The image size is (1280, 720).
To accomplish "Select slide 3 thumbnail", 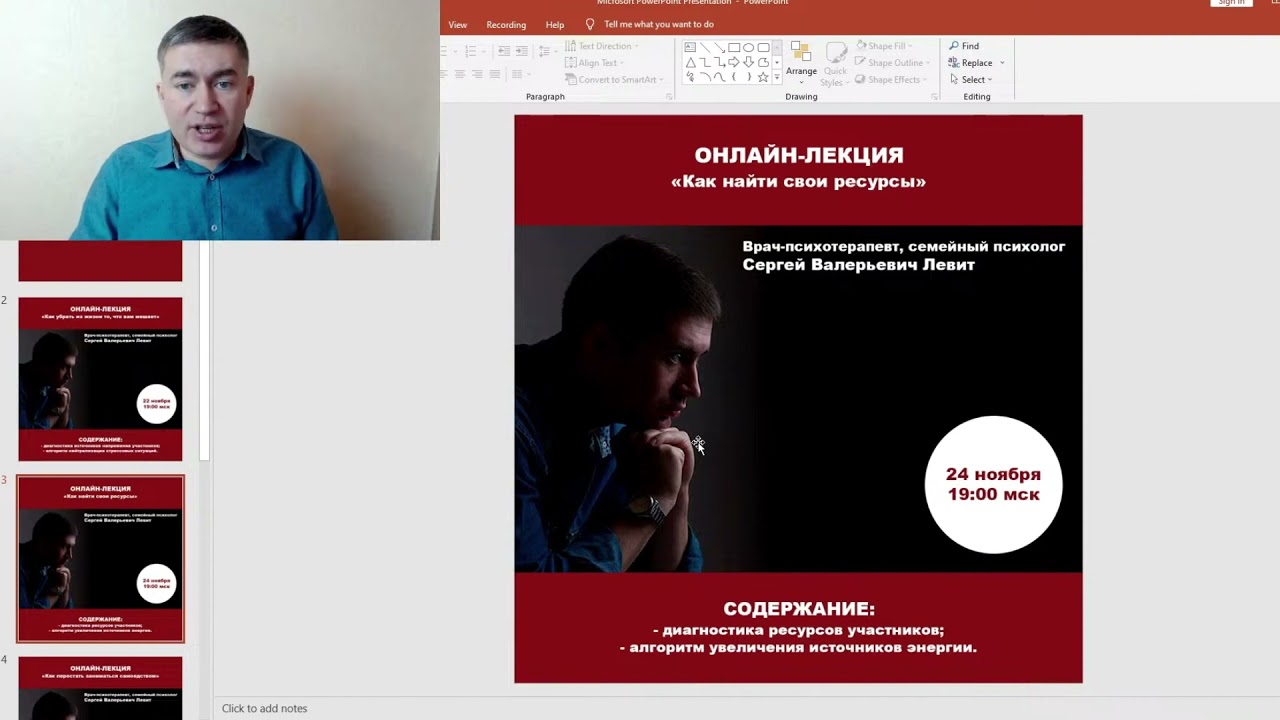I will (100, 558).
